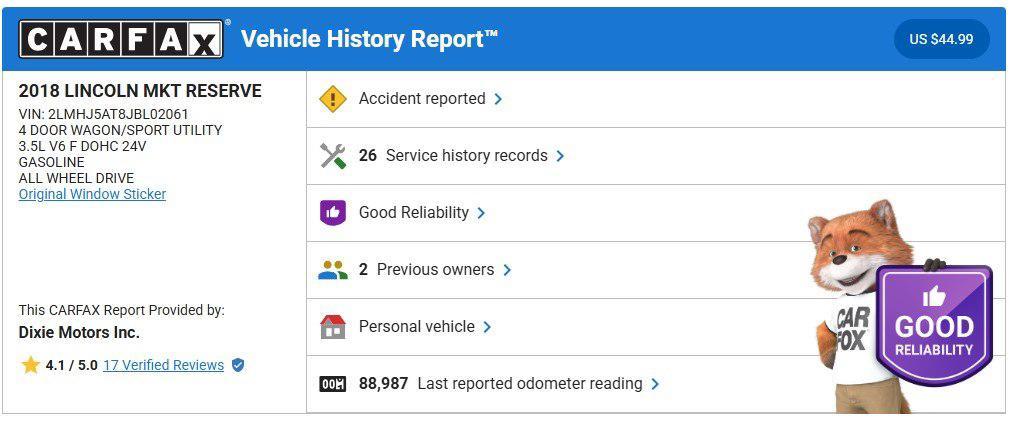Click the house personal vehicle icon
The height and width of the screenshot is (422, 1014).
pyautogui.click(x=332, y=327)
